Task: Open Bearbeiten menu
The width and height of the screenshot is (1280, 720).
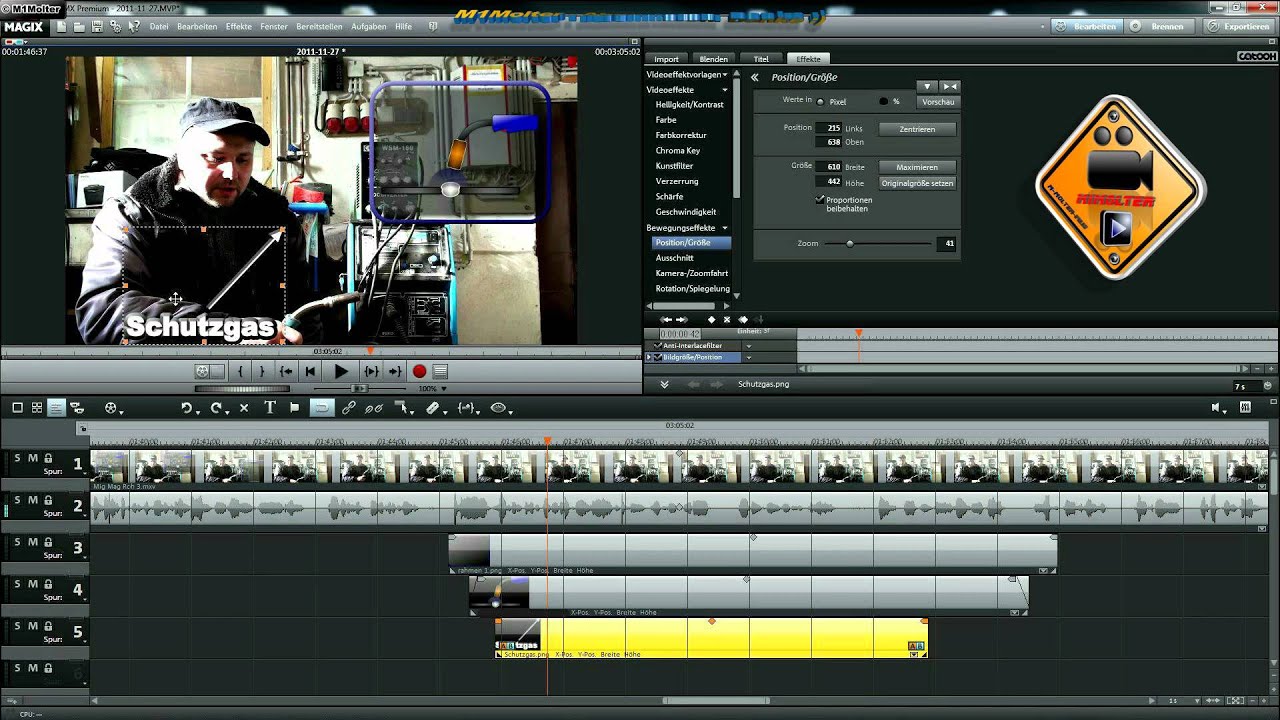Action: (x=197, y=27)
